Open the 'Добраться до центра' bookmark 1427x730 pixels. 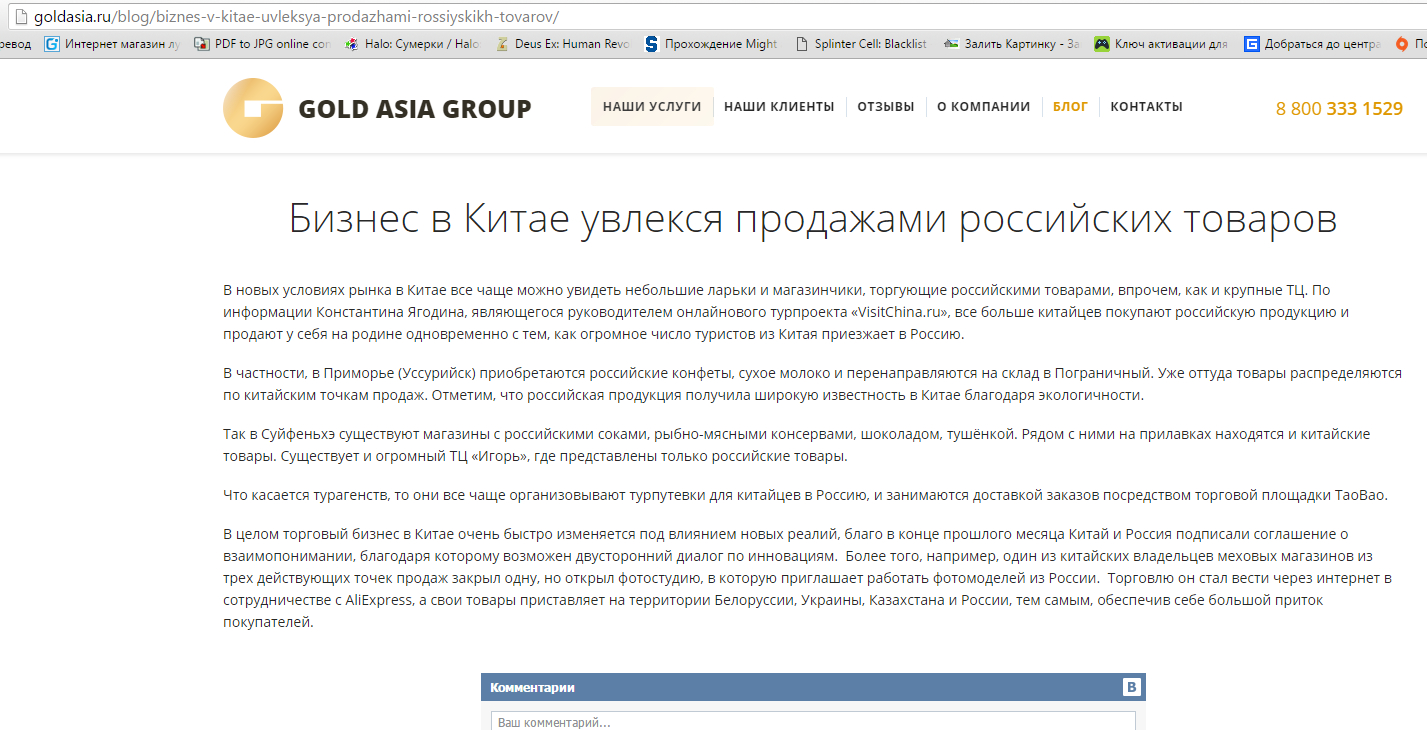pos(1312,44)
